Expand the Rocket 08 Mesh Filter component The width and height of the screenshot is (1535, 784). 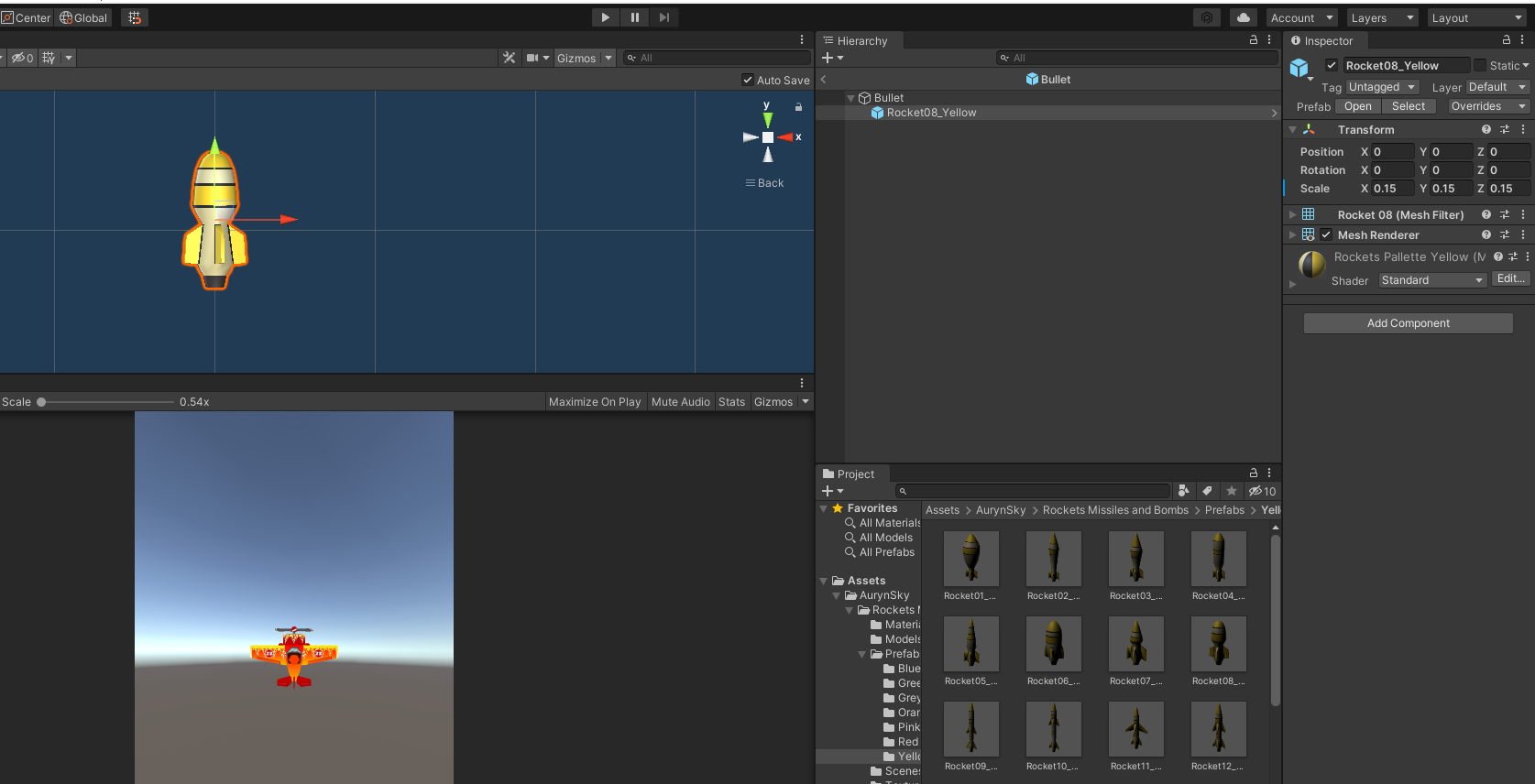1292,214
